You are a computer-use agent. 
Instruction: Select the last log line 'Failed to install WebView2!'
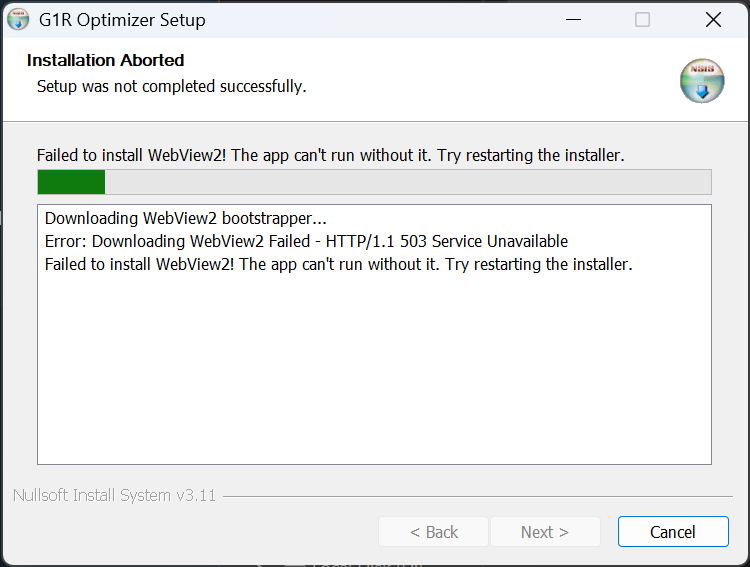click(x=339, y=265)
